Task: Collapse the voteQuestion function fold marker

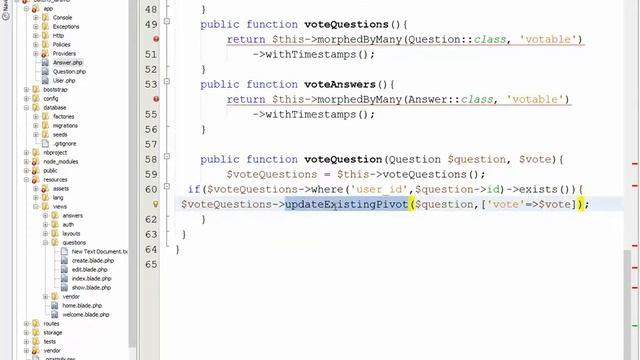Action: coord(167,156)
